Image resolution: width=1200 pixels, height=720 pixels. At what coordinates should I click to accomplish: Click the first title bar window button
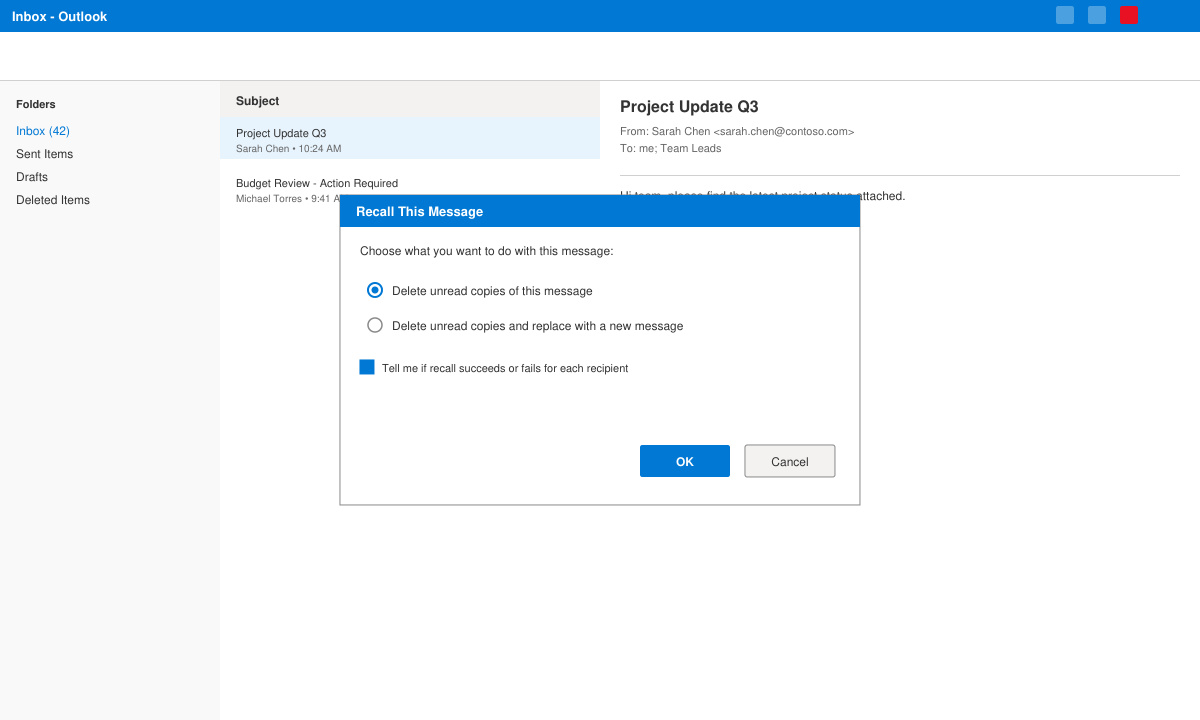[x=1065, y=15]
